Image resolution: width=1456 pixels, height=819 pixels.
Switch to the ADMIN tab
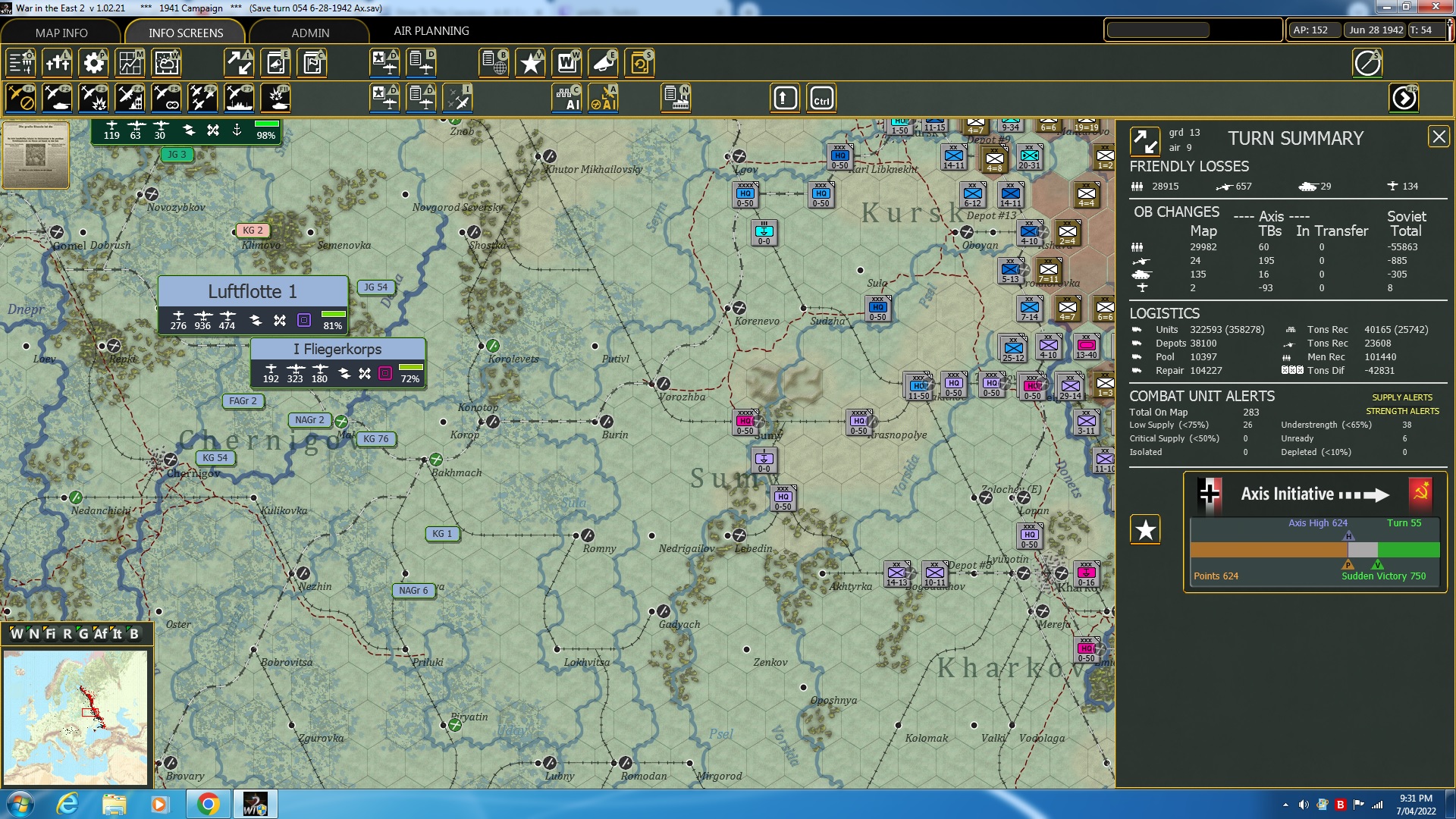point(310,33)
